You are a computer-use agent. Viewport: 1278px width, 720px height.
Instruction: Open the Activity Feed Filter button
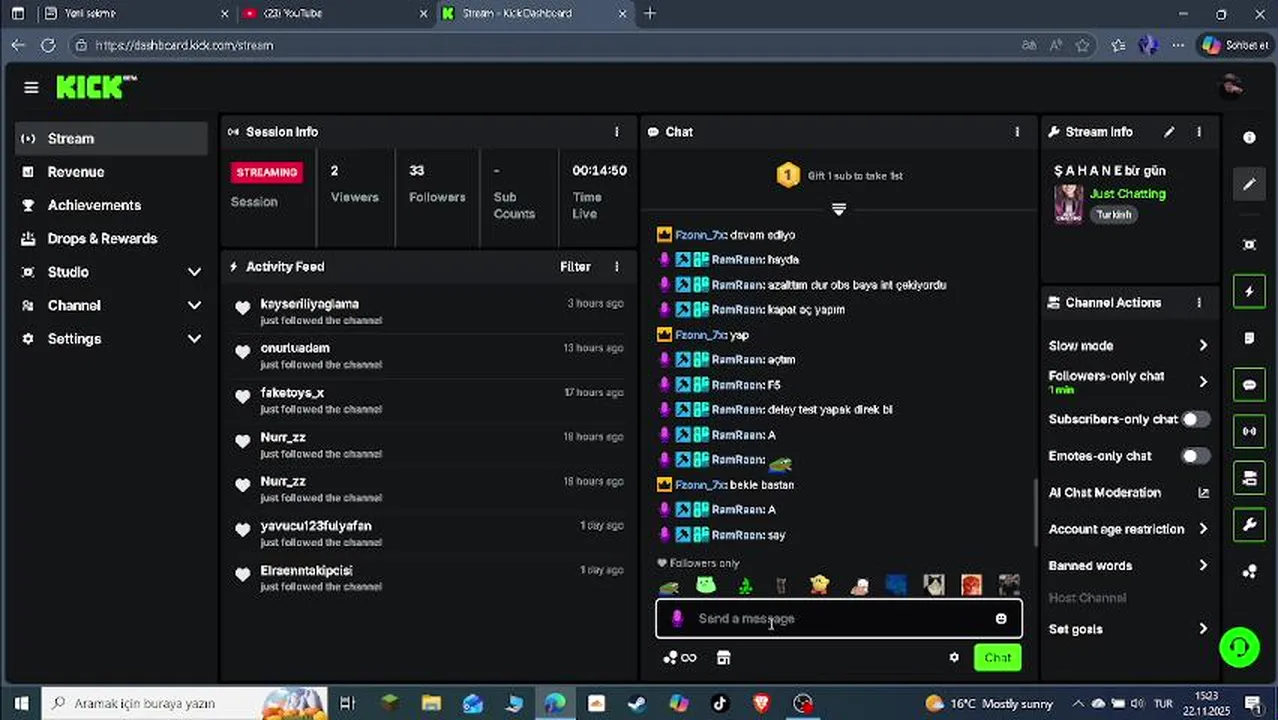tap(575, 267)
